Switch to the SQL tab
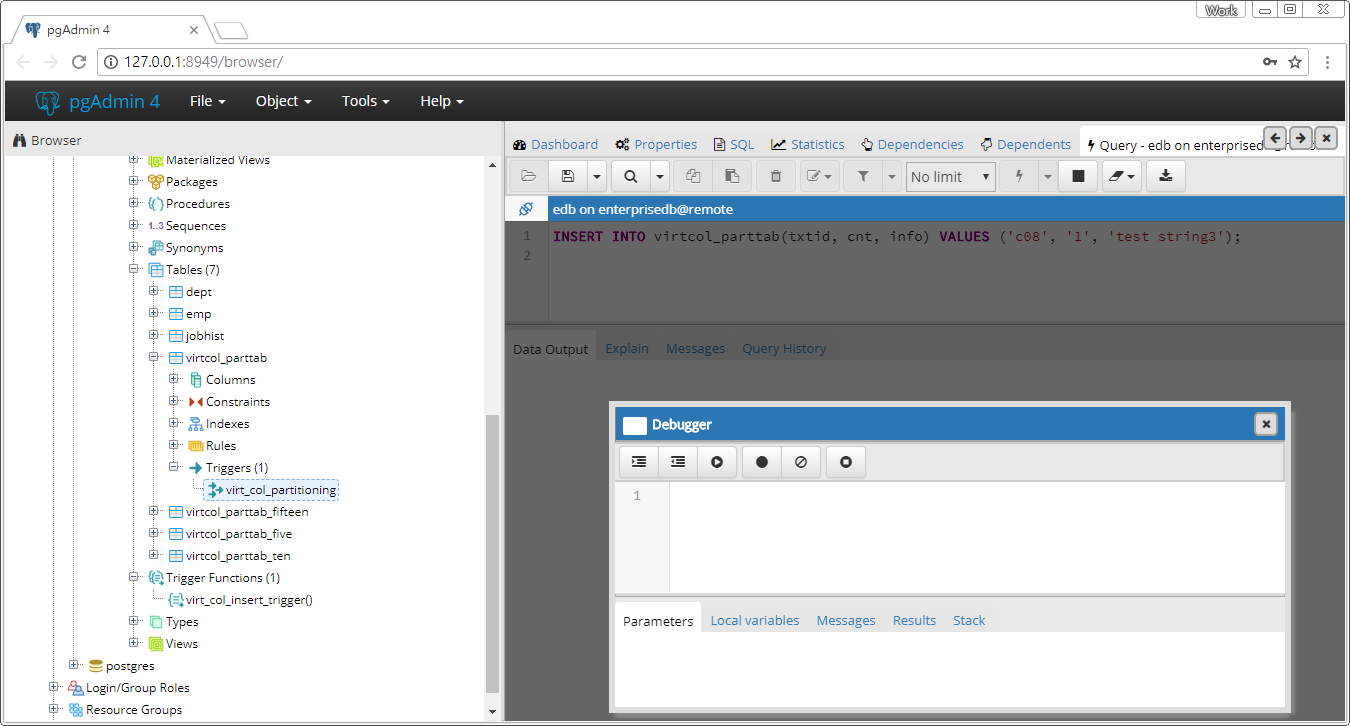Viewport: 1350px width, 726px height. 734,144
